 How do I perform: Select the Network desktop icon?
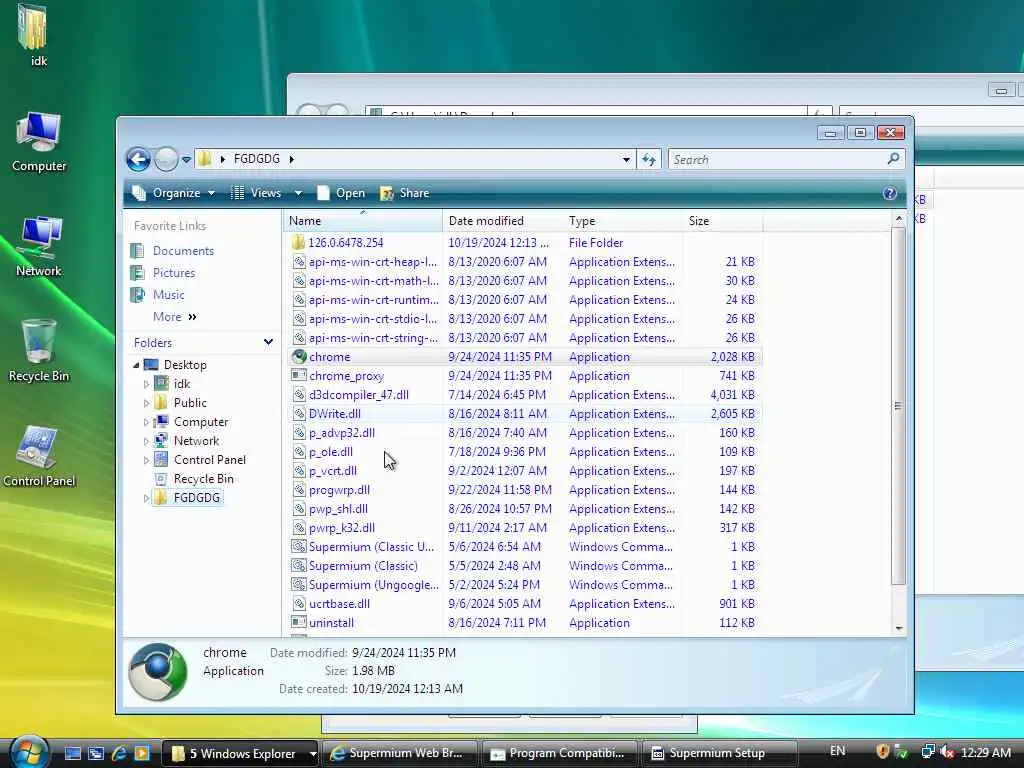click(39, 247)
